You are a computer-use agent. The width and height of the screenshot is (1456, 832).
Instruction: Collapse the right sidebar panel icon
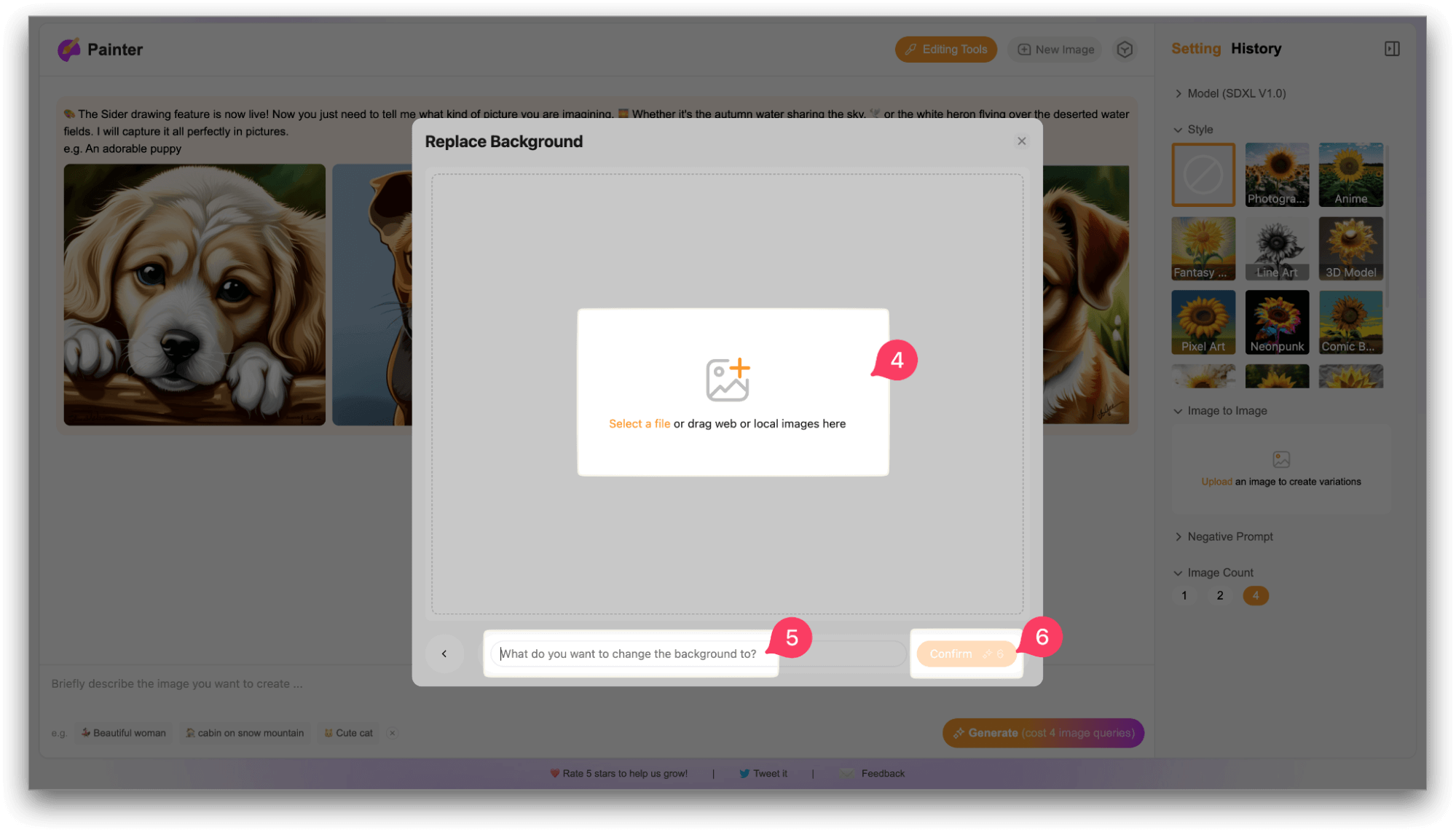coord(1391,49)
